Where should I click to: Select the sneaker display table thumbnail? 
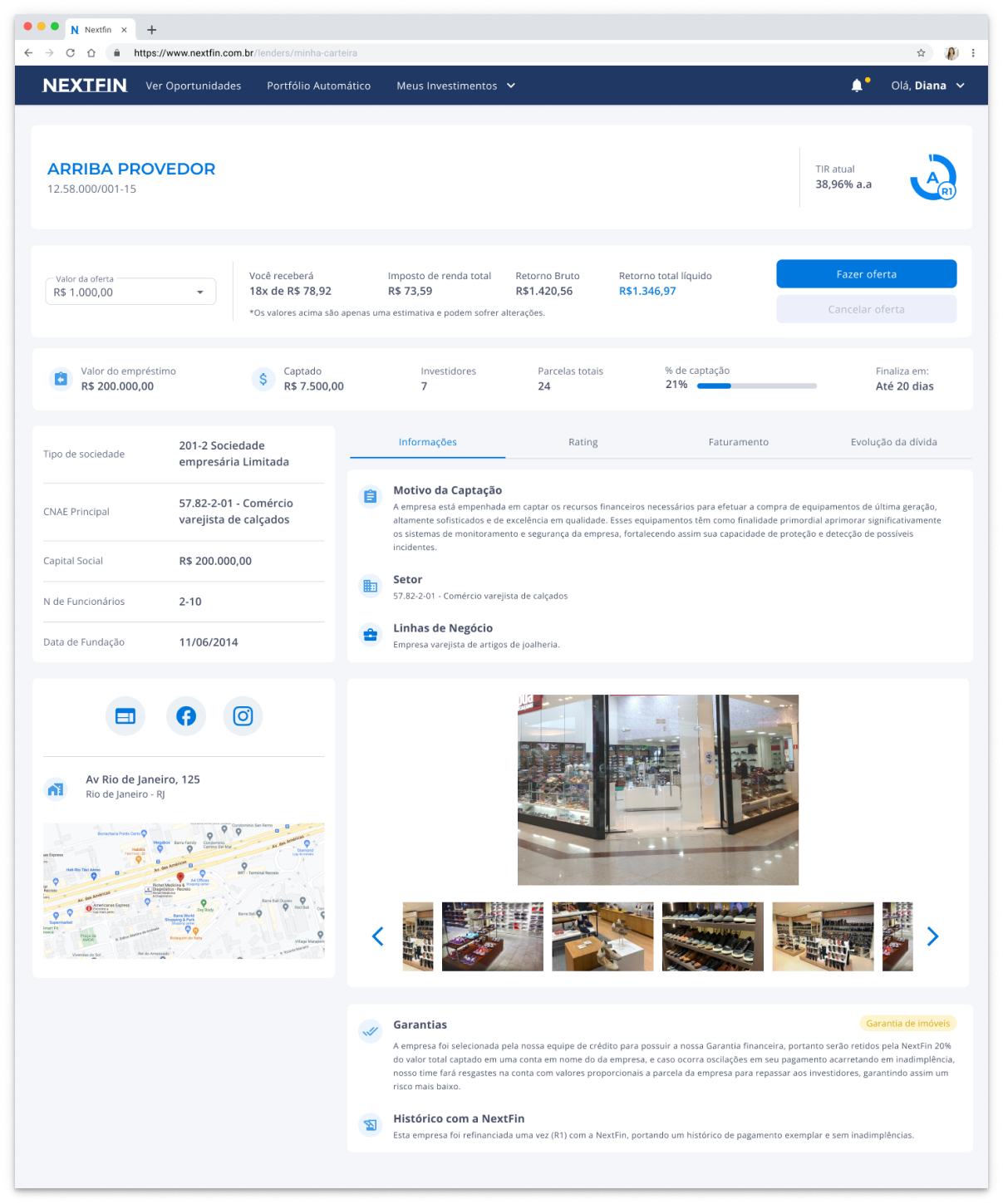(x=493, y=936)
